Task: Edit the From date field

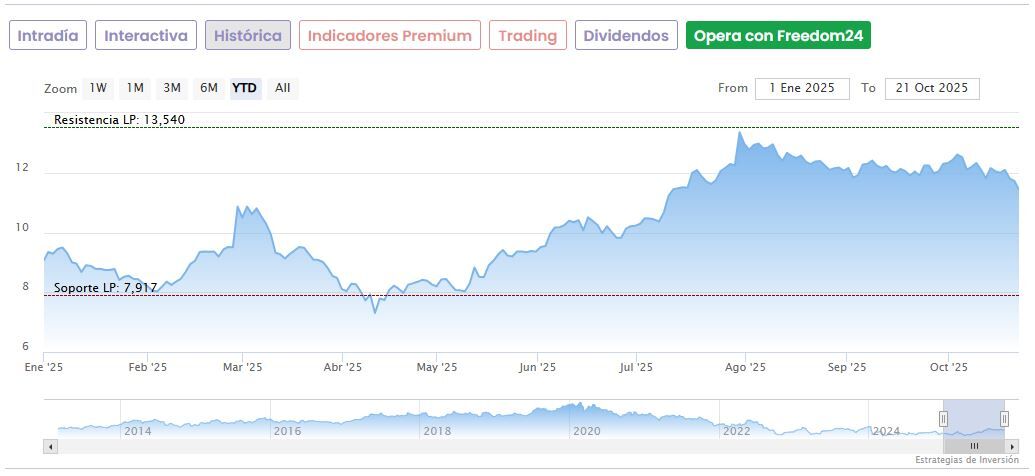Action: [x=802, y=88]
